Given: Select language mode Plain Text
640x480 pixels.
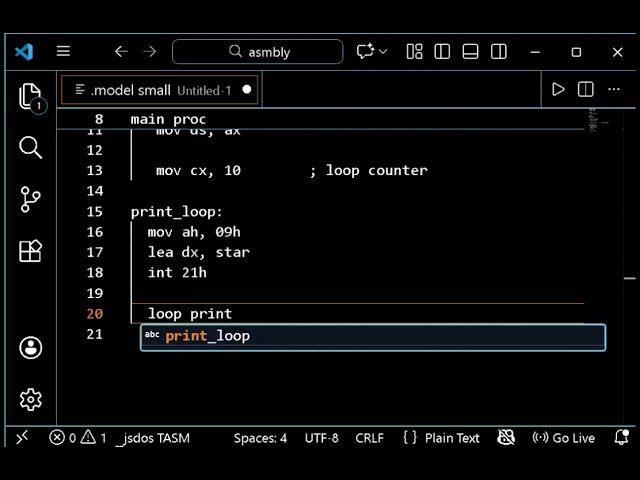Looking at the screenshot, I should [452, 438].
